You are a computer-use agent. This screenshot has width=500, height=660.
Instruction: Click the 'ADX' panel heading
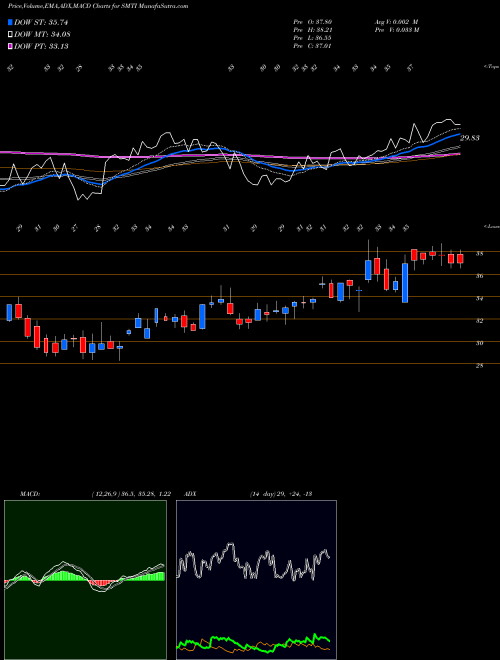point(191,494)
